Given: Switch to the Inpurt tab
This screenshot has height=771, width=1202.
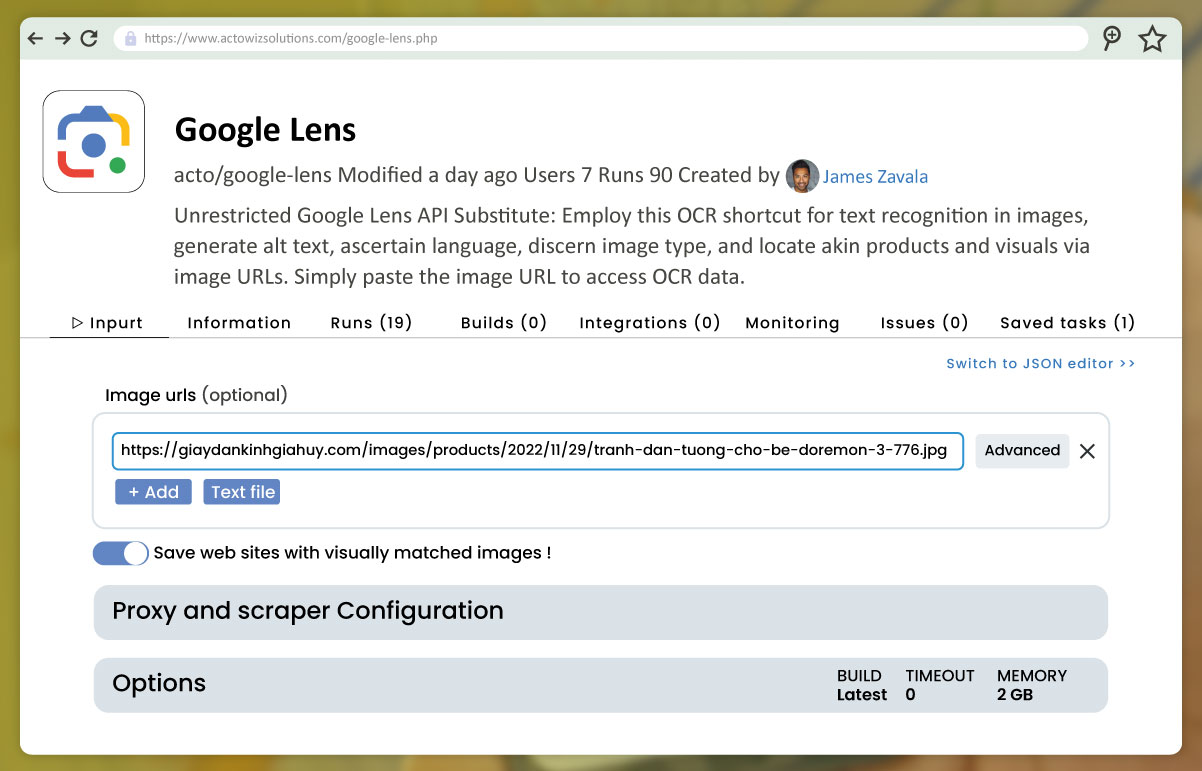Looking at the screenshot, I should [x=108, y=323].
